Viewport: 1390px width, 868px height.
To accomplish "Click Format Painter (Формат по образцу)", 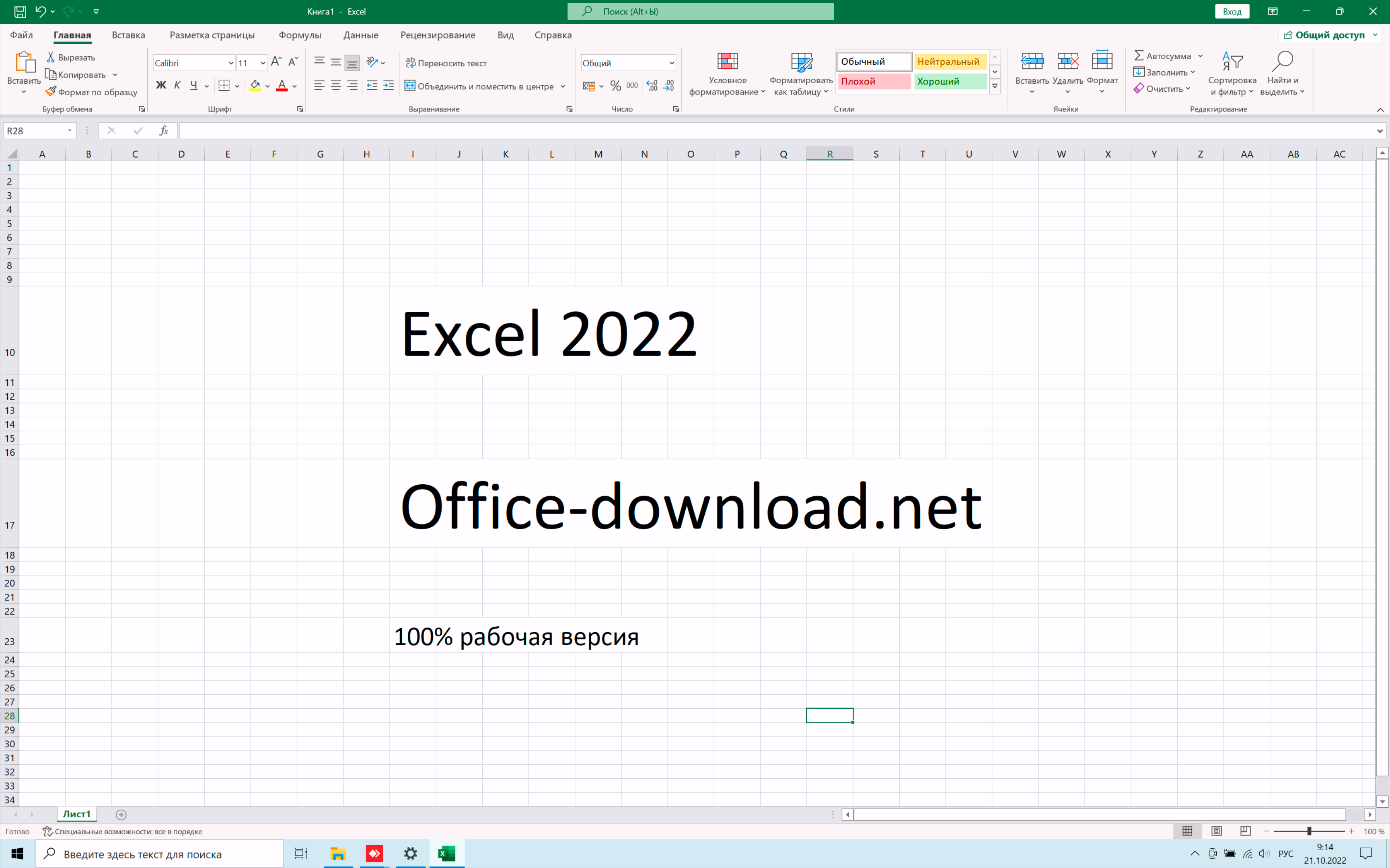I will pyautogui.click(x=92, y=92).
